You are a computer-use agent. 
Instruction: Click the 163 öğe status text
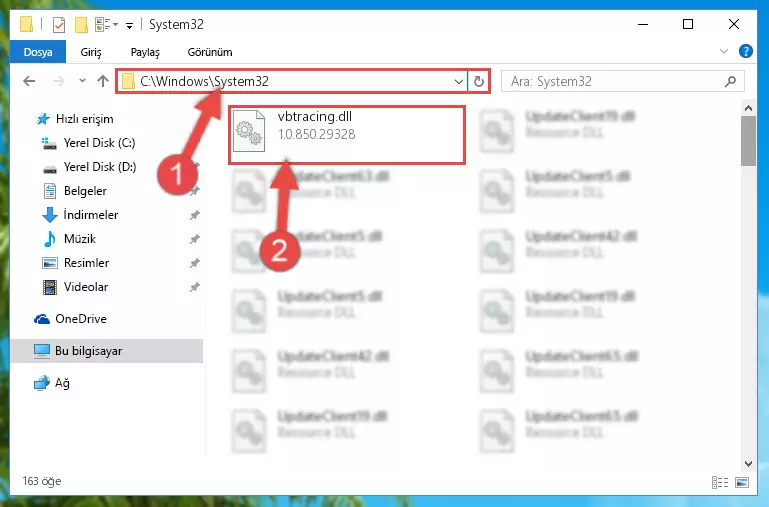pos(42,481)
